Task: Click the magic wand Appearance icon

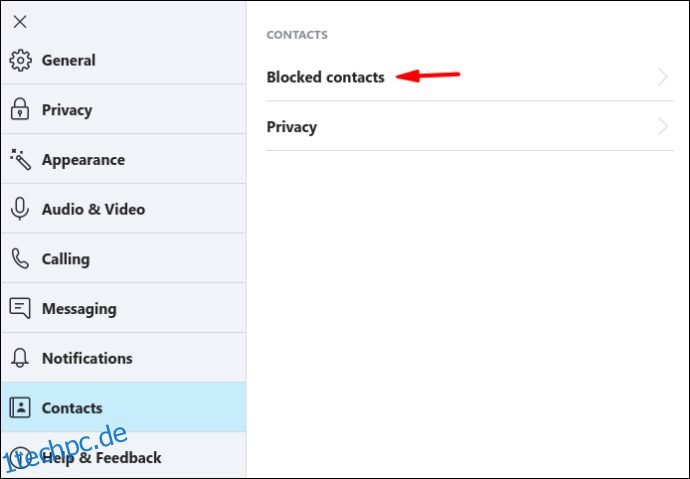Action: tap(20, 159)
